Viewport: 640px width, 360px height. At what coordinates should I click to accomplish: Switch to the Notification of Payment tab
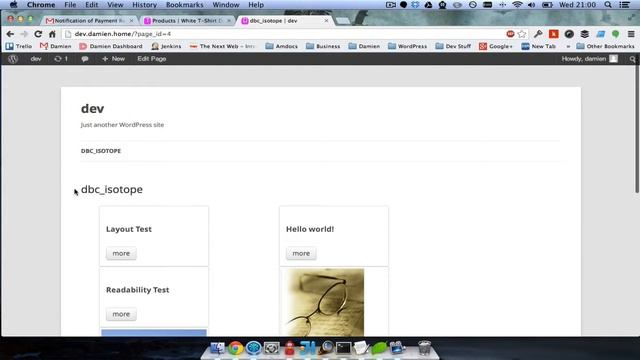[x=89, y=20]
